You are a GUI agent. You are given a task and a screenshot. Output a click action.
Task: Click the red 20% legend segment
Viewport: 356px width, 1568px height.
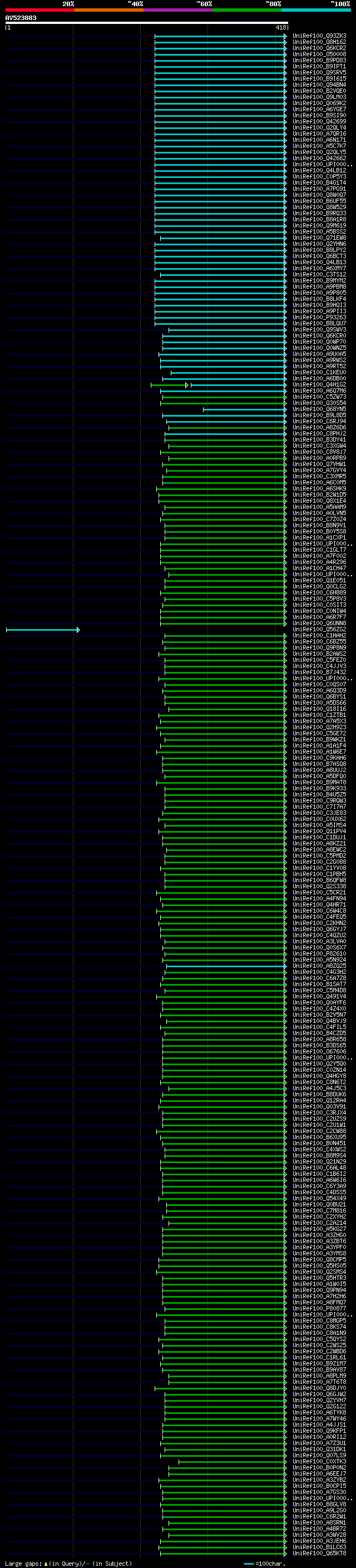click(40, 10)
